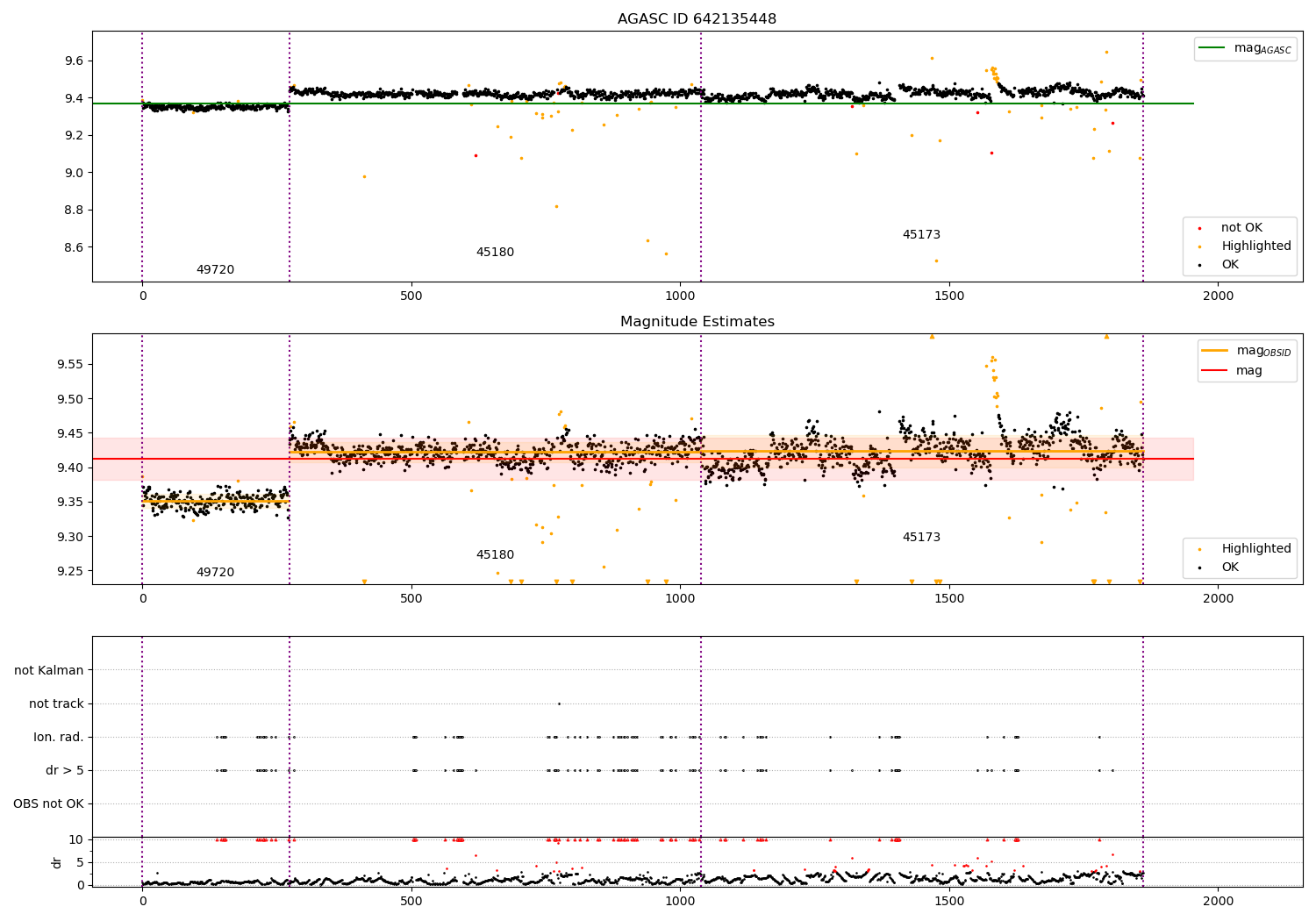Click the 8.8 tick label on top plot
This screenshot has width=1316, height=921.
[74, 210]
